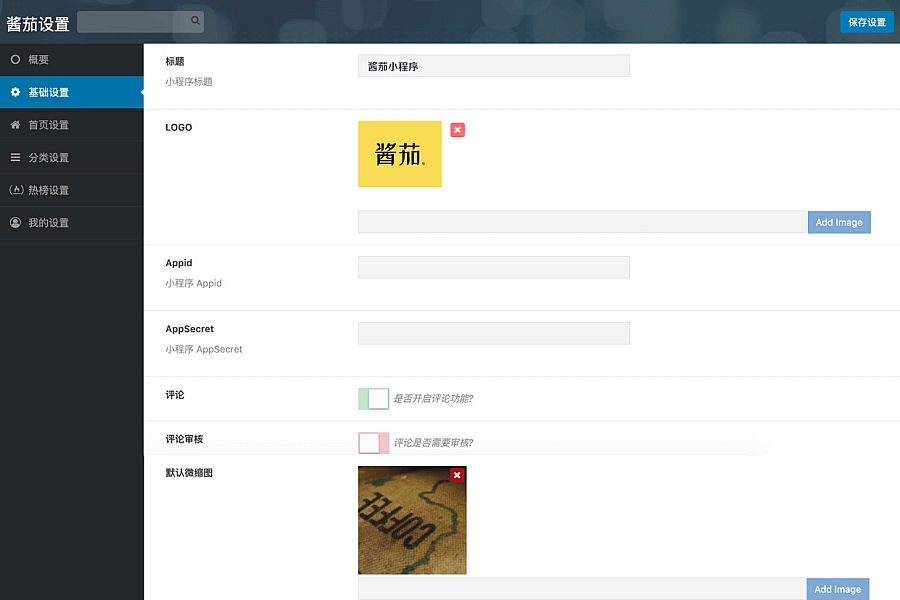The height and width of the screenshot is (600, 900).
Task: Click the 小程序 Appid hint text
Action: [193, 283]
